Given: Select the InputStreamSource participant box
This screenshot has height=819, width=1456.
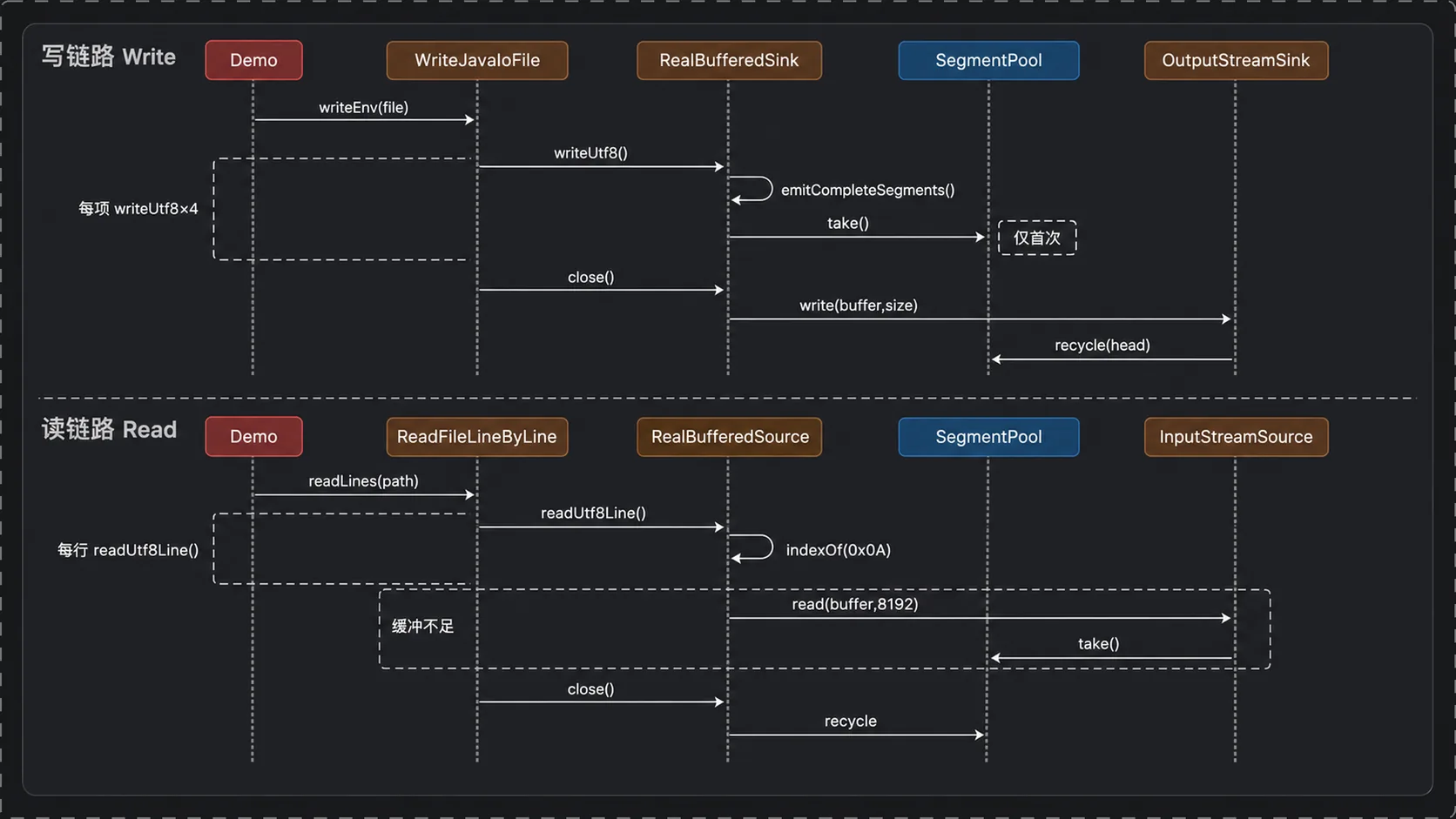Looking at the screenshot, I should [1236, 436].
